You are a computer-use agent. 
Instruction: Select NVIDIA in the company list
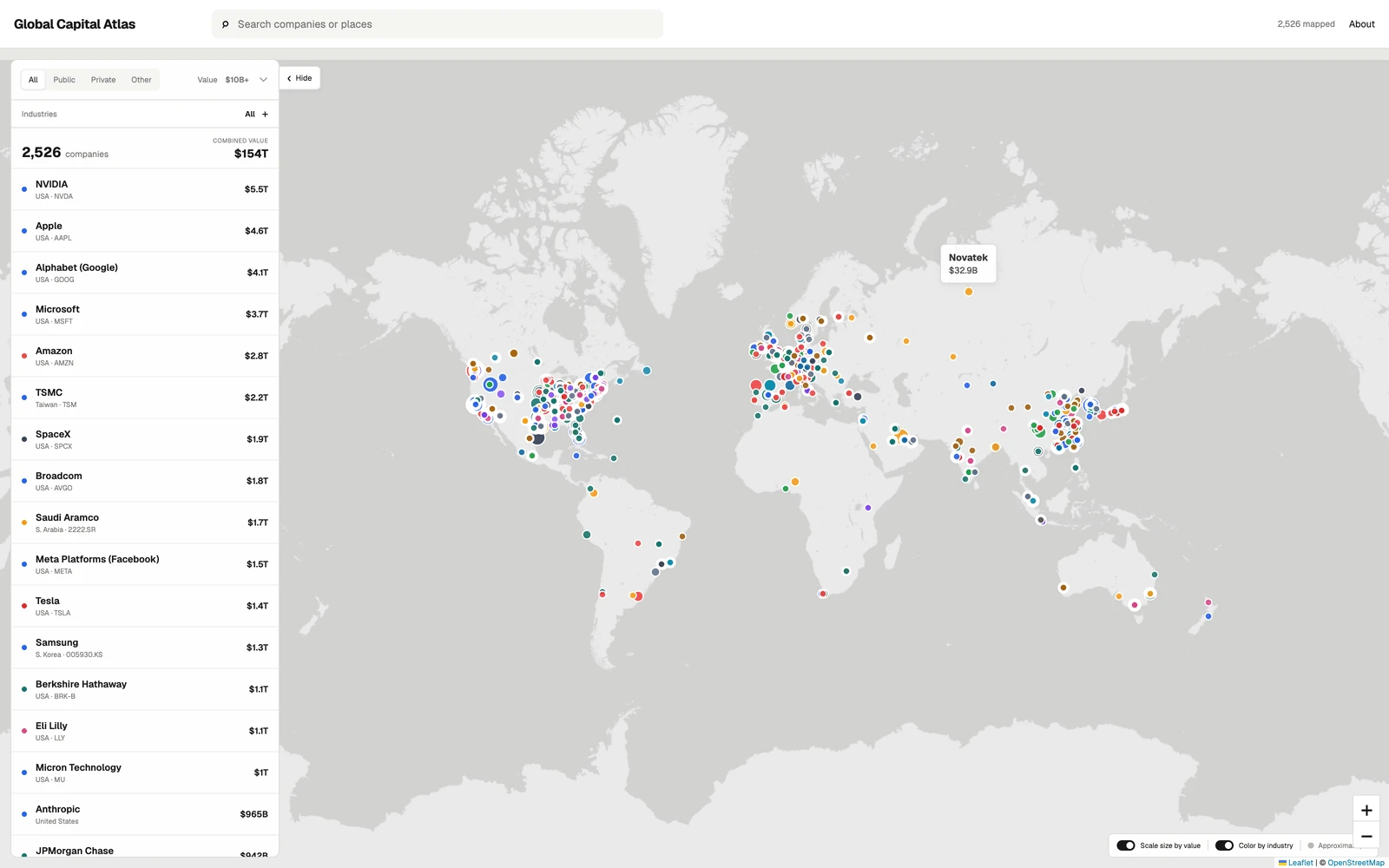tap(145, 189)
